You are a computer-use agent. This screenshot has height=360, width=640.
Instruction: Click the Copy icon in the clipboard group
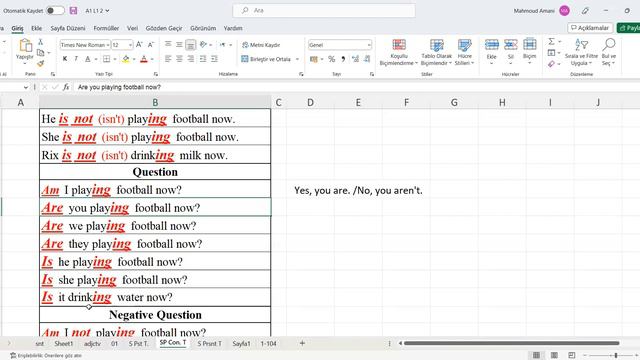pos(40,52)
